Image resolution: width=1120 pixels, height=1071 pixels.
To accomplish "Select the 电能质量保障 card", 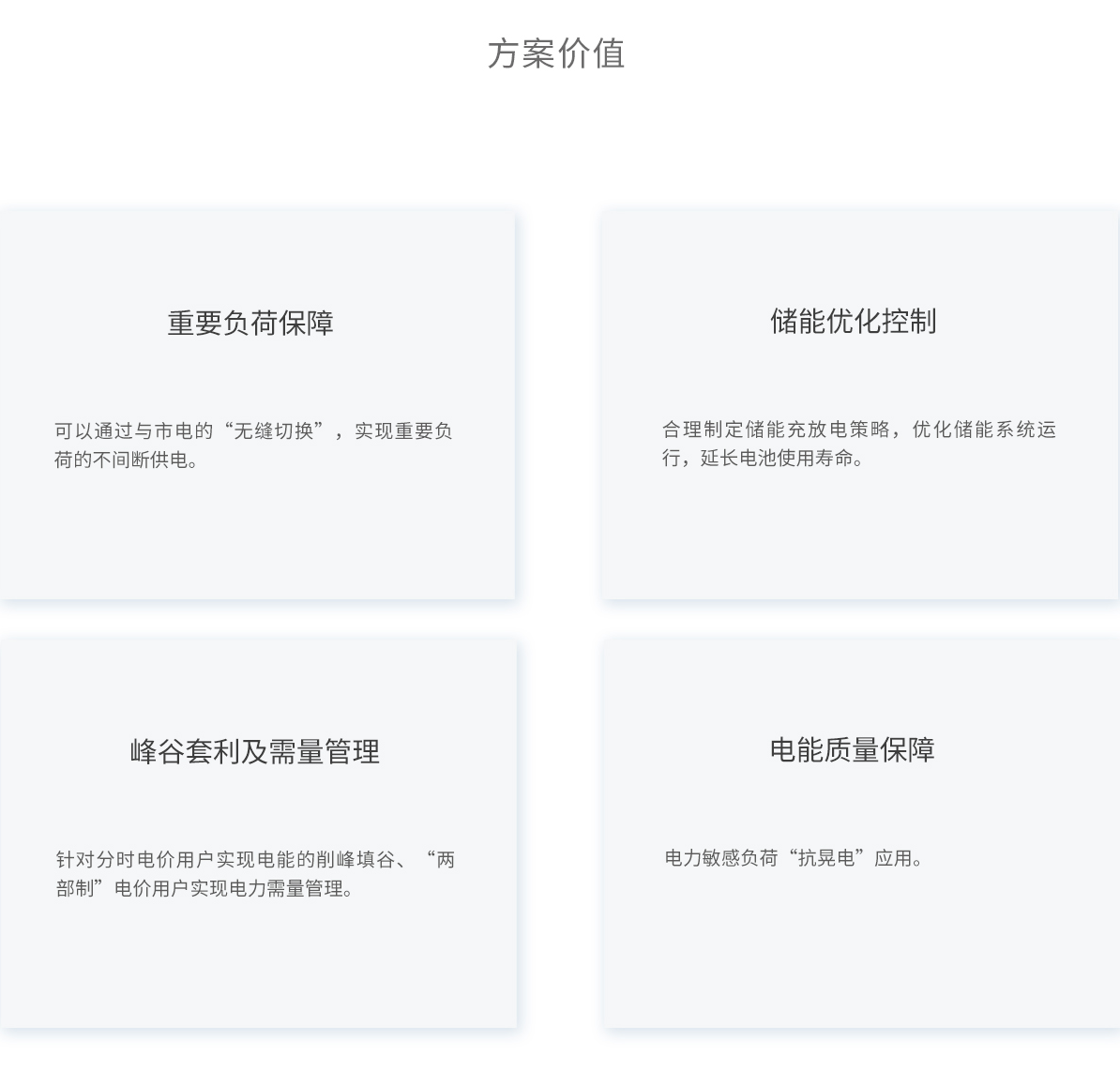I will pos(859,833).
